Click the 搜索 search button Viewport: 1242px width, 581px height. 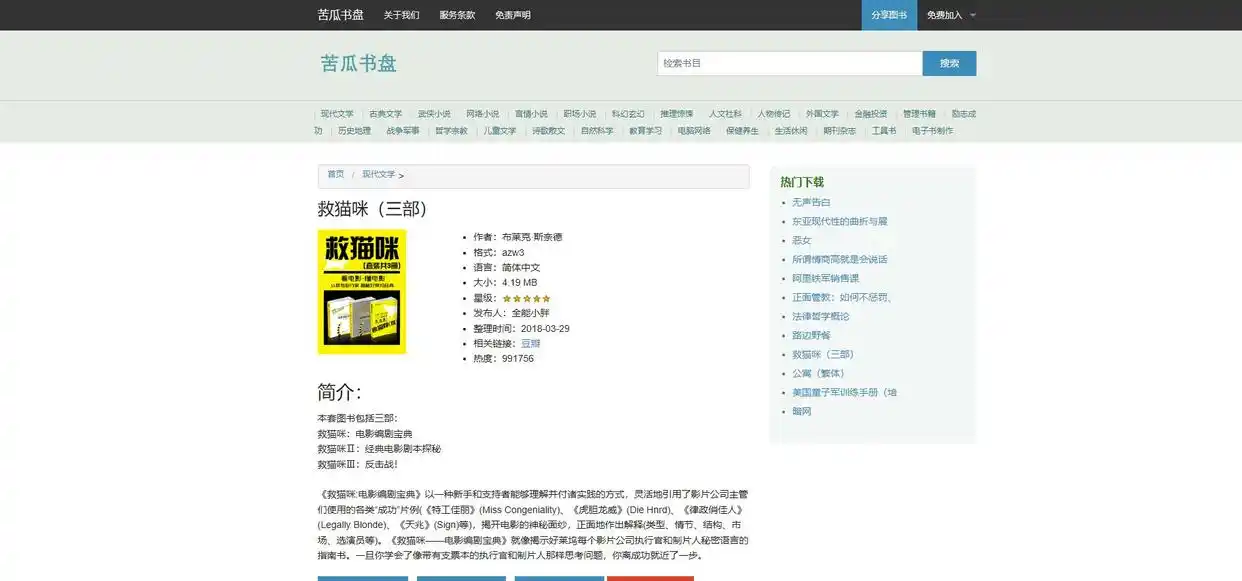click(x=948, y=62)
